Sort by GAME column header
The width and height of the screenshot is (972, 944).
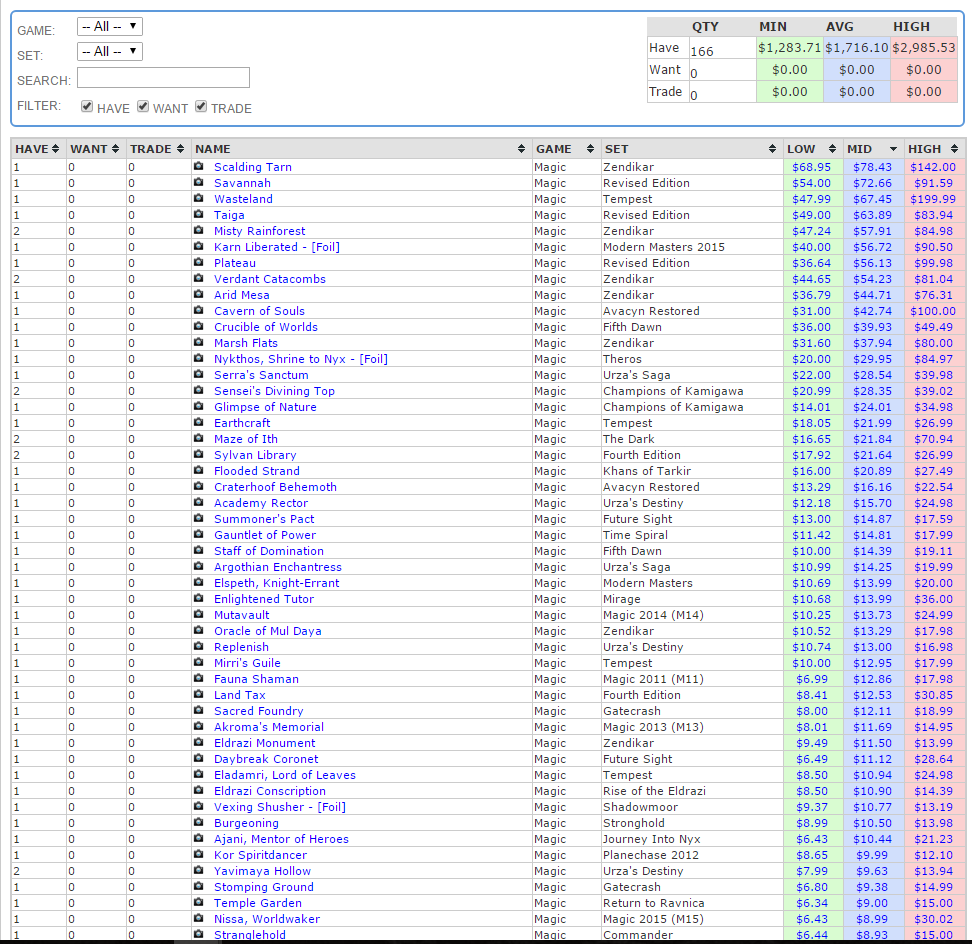[x=565, y=149]
